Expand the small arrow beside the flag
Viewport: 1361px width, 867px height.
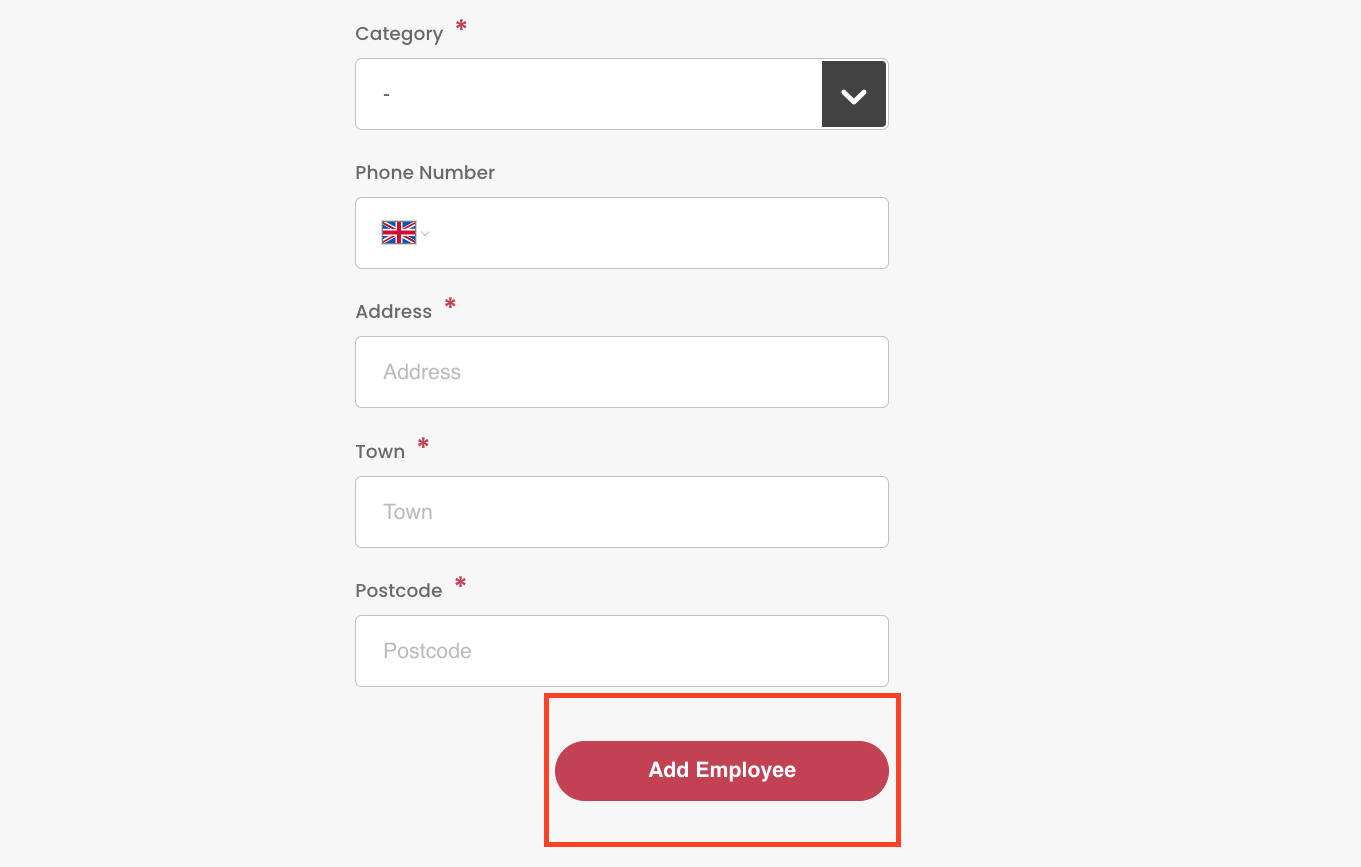425,234
